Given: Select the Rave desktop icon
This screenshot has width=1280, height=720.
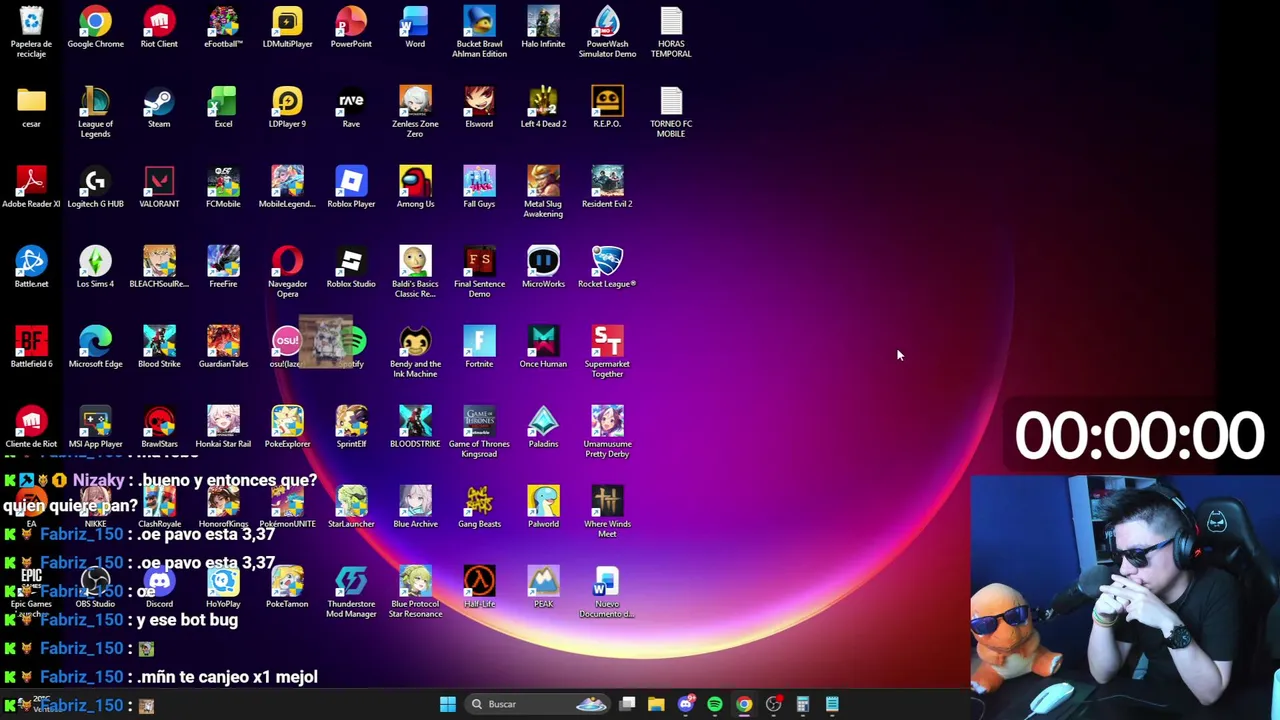Looking at the screenshot, I should 351,108.
